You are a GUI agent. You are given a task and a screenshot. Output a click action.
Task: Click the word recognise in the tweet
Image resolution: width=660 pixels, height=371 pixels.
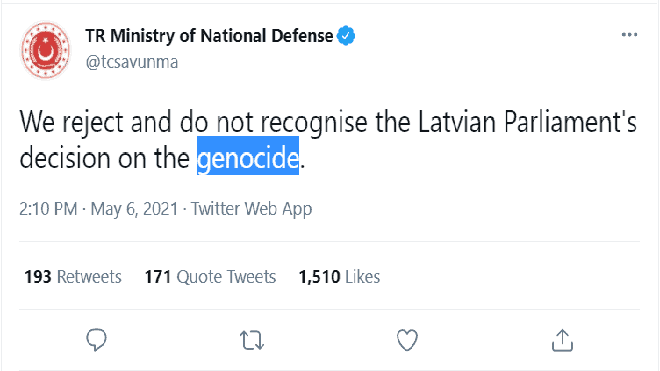pyautogui.click(x=314, y=123)
